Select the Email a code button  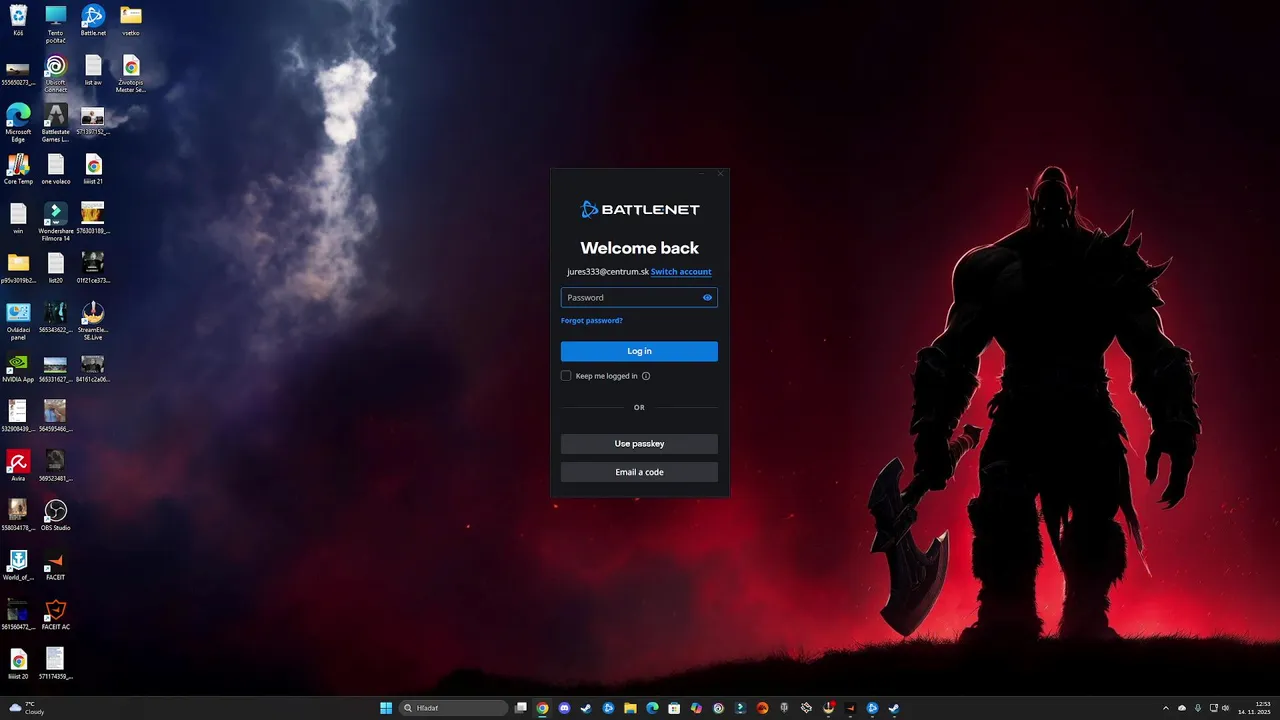639,472
